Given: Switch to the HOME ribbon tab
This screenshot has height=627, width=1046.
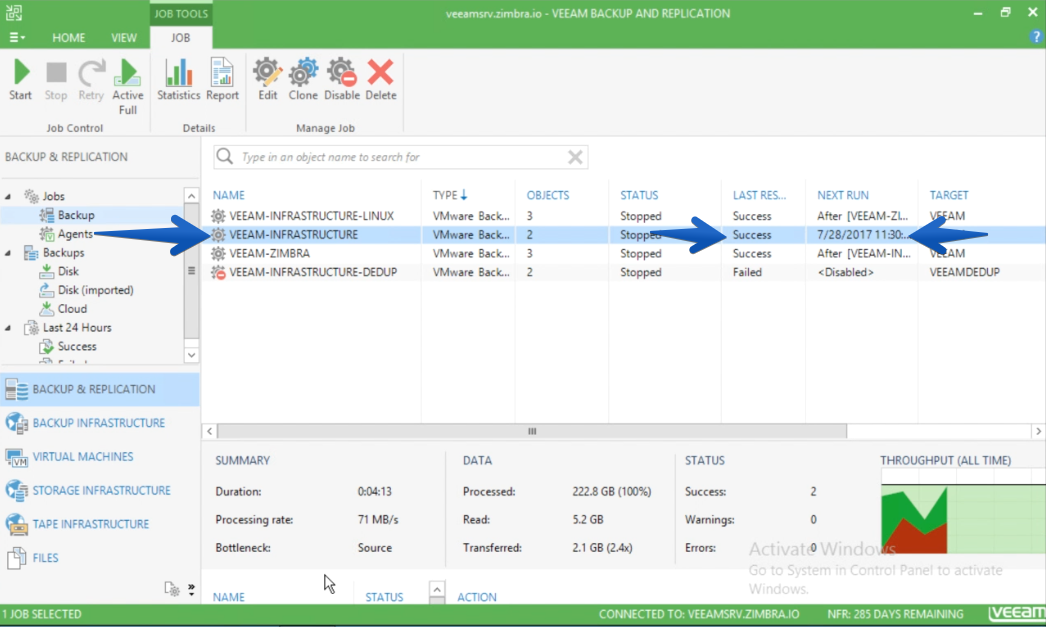Looking at the screenshot, I should coord(69,38).
